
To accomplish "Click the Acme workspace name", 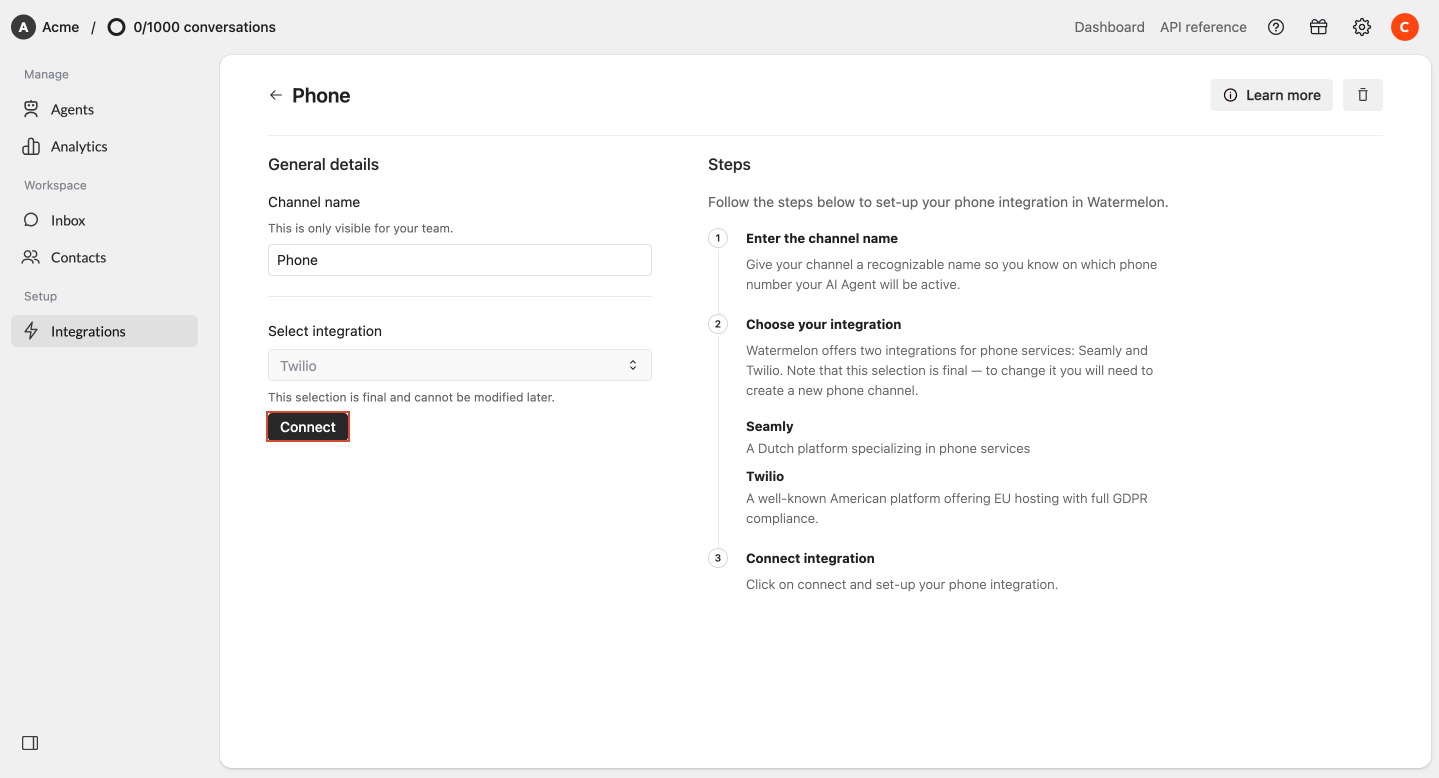I will coord(61,27).
